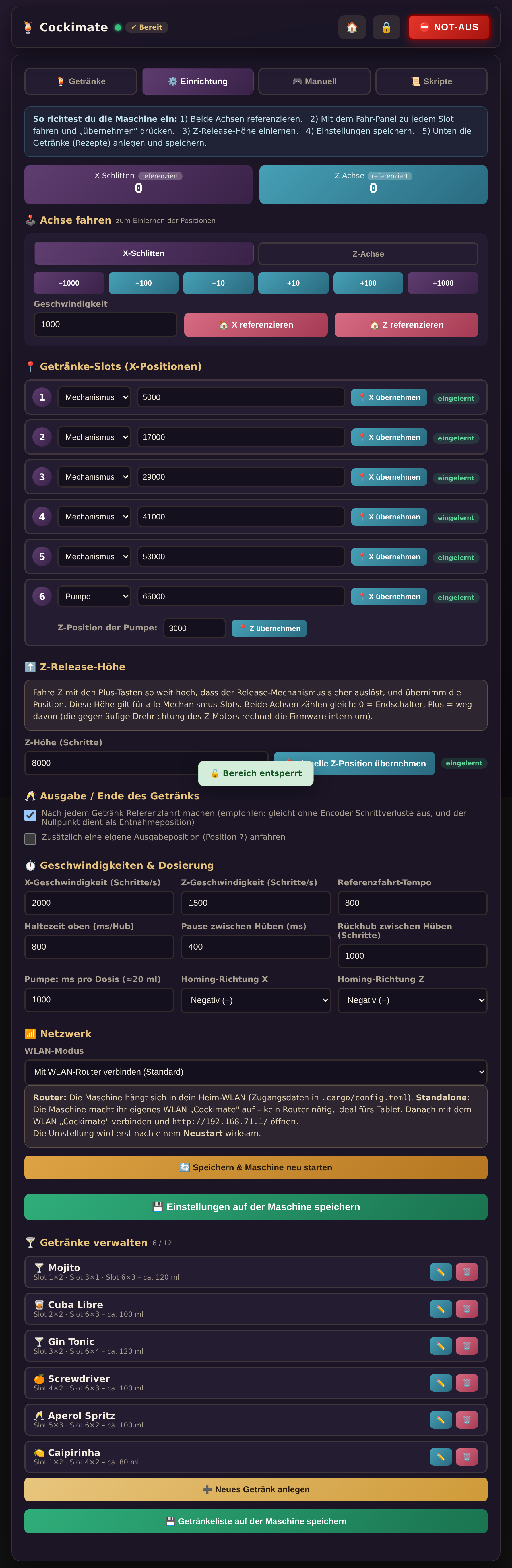Move X axis by +100 steps

point(368,283)
